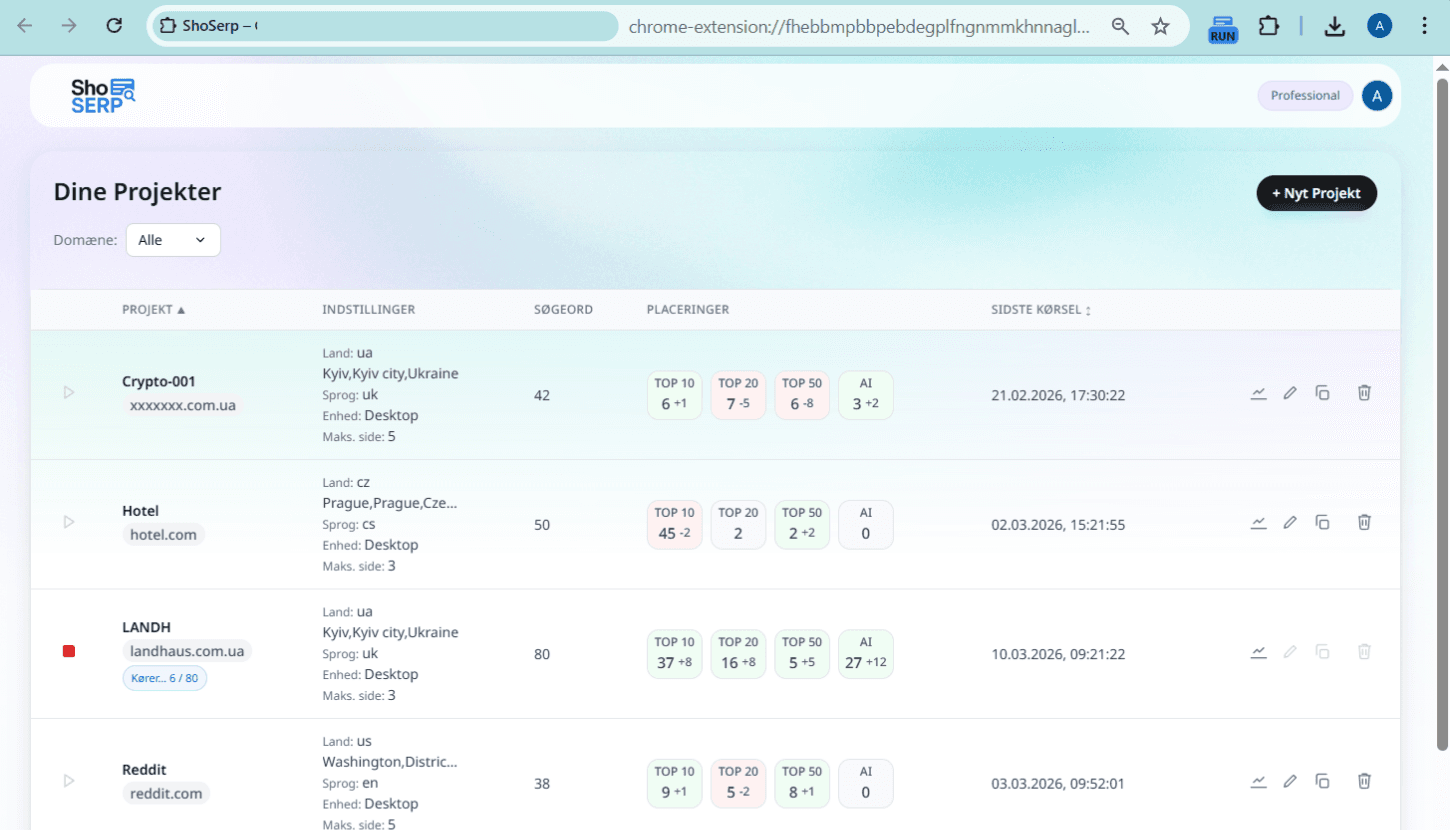This screenshot has width=1450, height=830.
Task: Select the ShoSerp browser tab title
Action: tap(220, 26)
